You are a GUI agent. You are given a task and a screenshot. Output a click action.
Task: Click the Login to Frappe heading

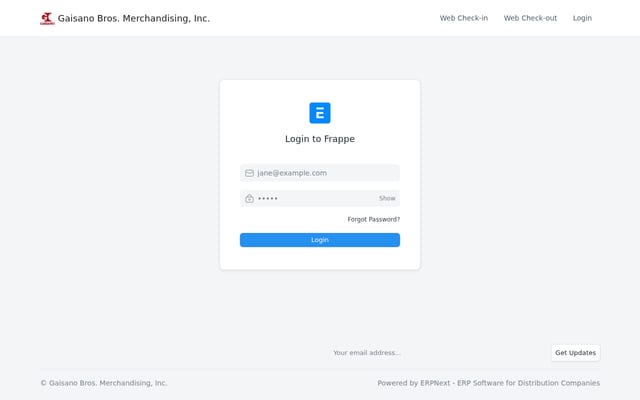320,139
